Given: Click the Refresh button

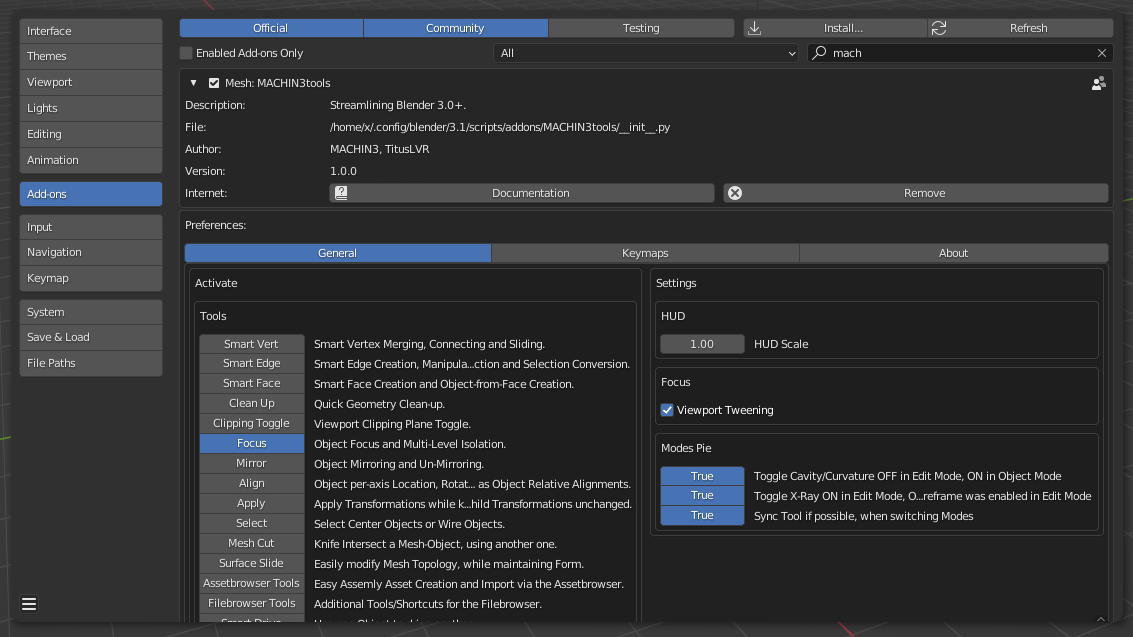Looking at the screenshot, I should [1020, 28].
